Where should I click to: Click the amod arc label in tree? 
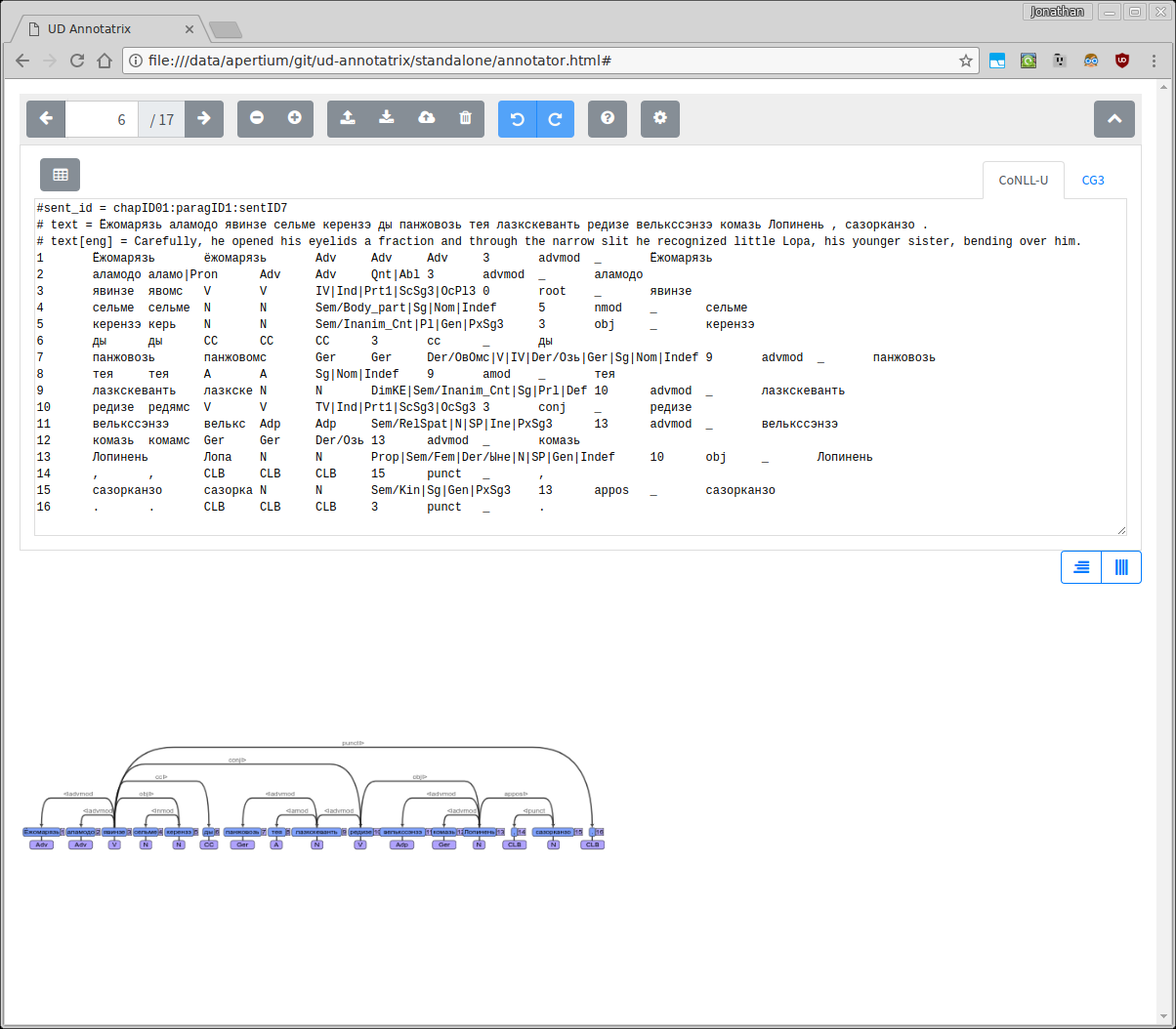297,810
